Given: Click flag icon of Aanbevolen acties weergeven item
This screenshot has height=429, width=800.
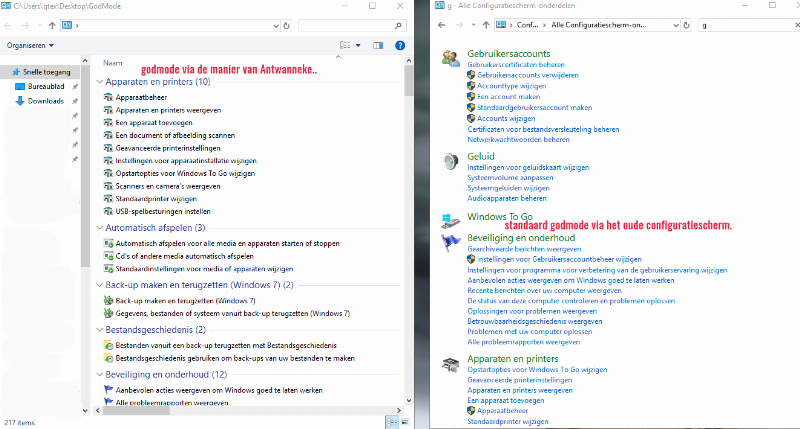Looking at the screenshot, I should 108,390.
